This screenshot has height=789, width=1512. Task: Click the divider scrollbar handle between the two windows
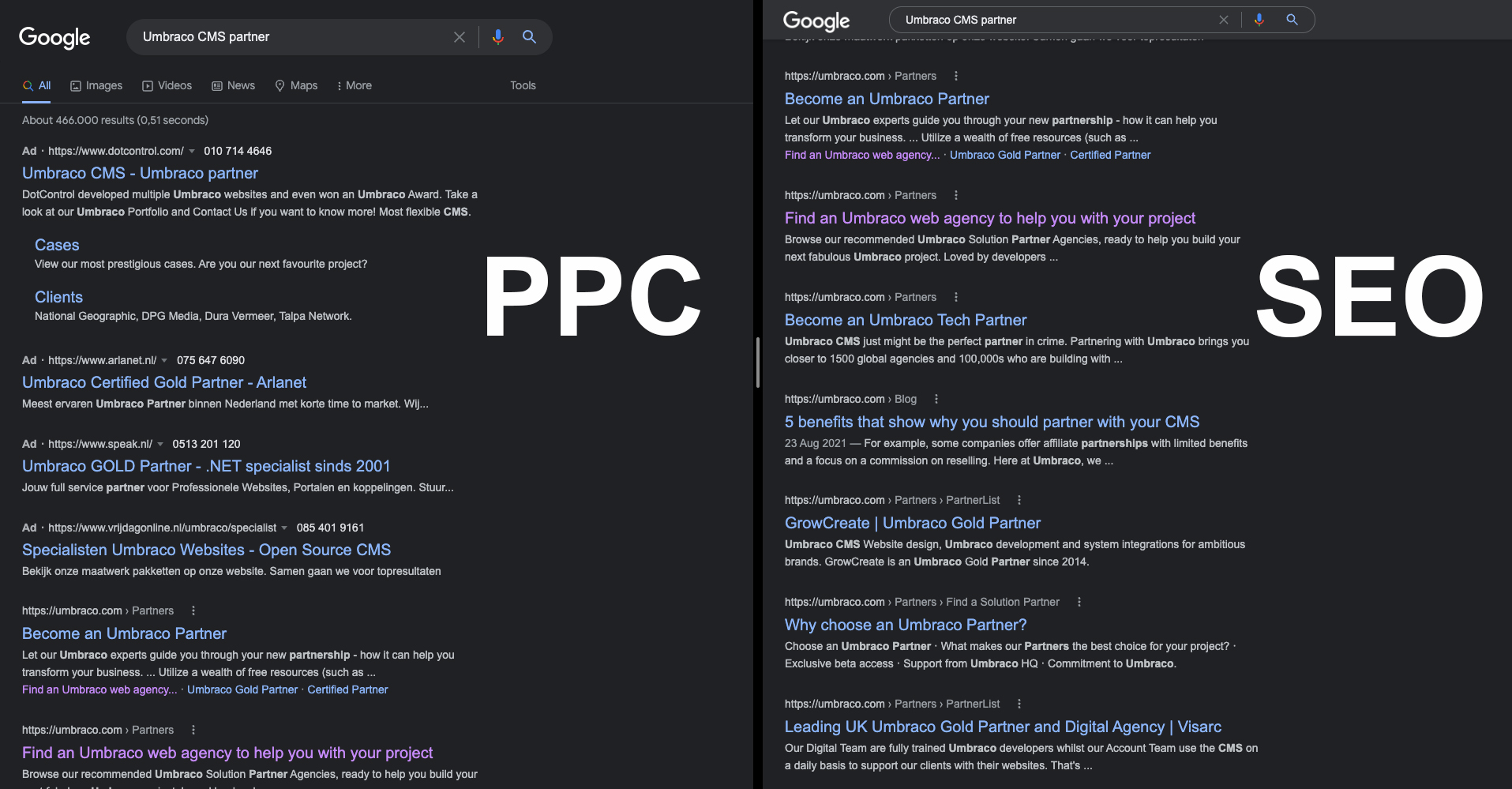(x=758, y=363)
